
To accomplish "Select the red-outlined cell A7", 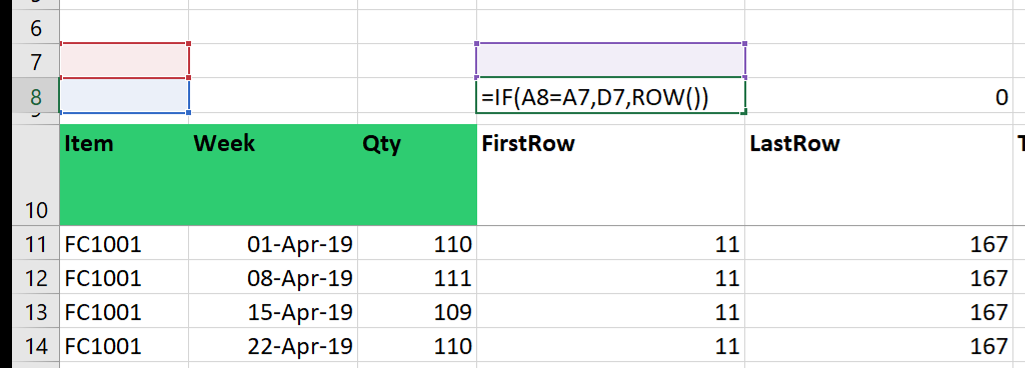I will click(x=124, y=61).
